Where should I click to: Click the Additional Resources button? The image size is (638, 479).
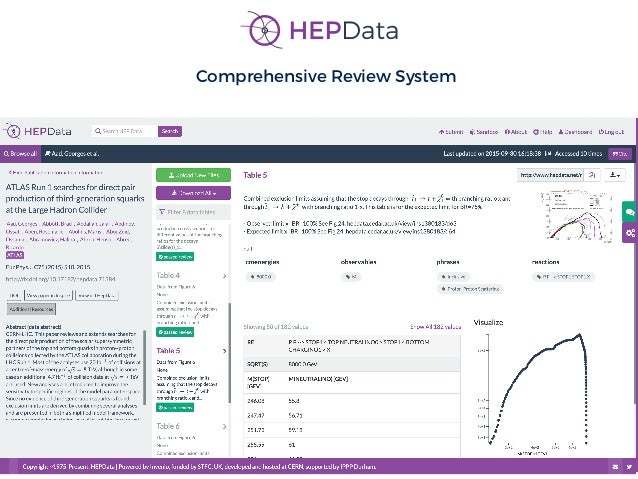(x=31, y=309)
